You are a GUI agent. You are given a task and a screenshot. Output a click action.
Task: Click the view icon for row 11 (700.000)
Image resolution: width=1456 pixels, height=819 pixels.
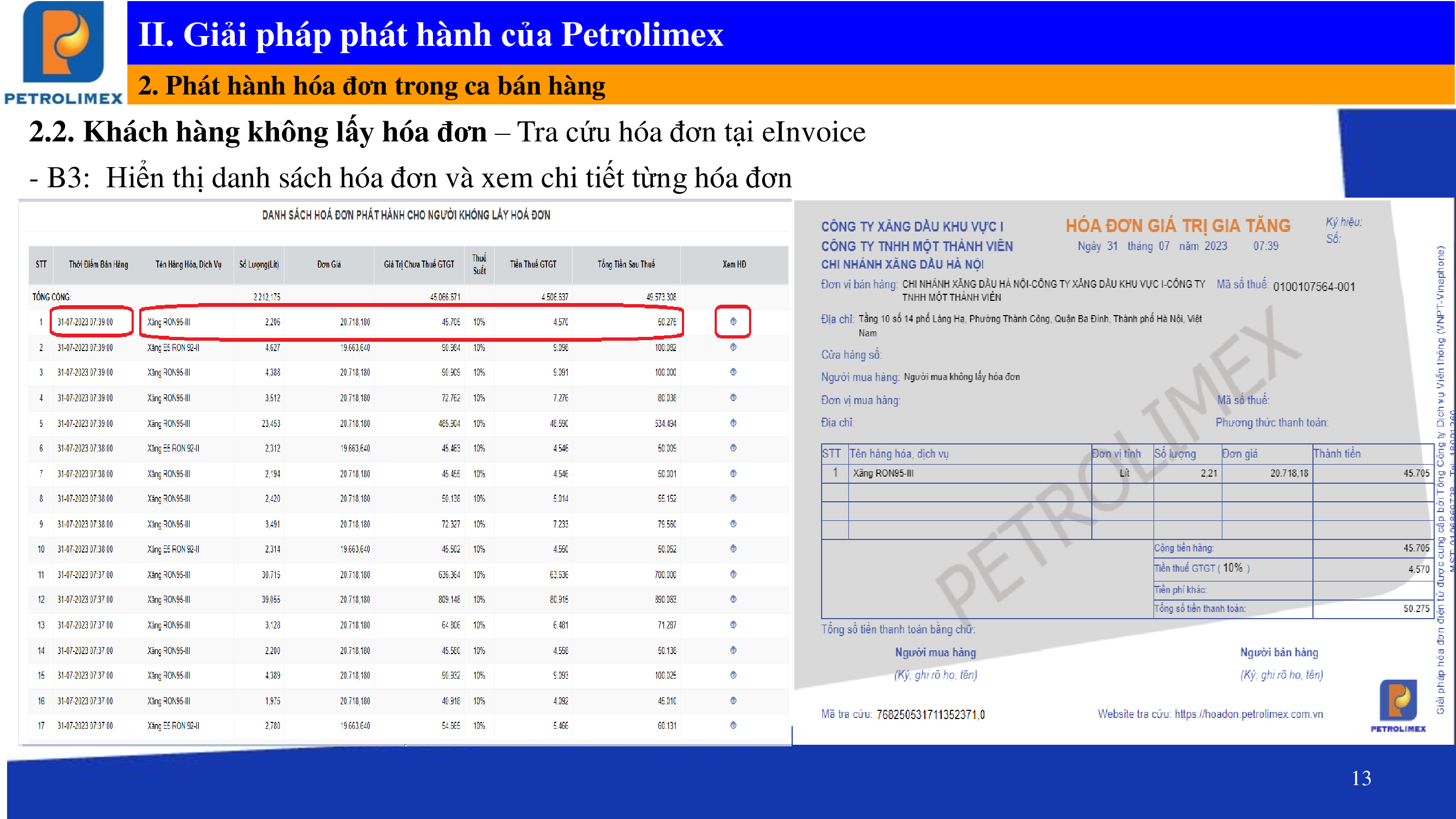point(733,574)
